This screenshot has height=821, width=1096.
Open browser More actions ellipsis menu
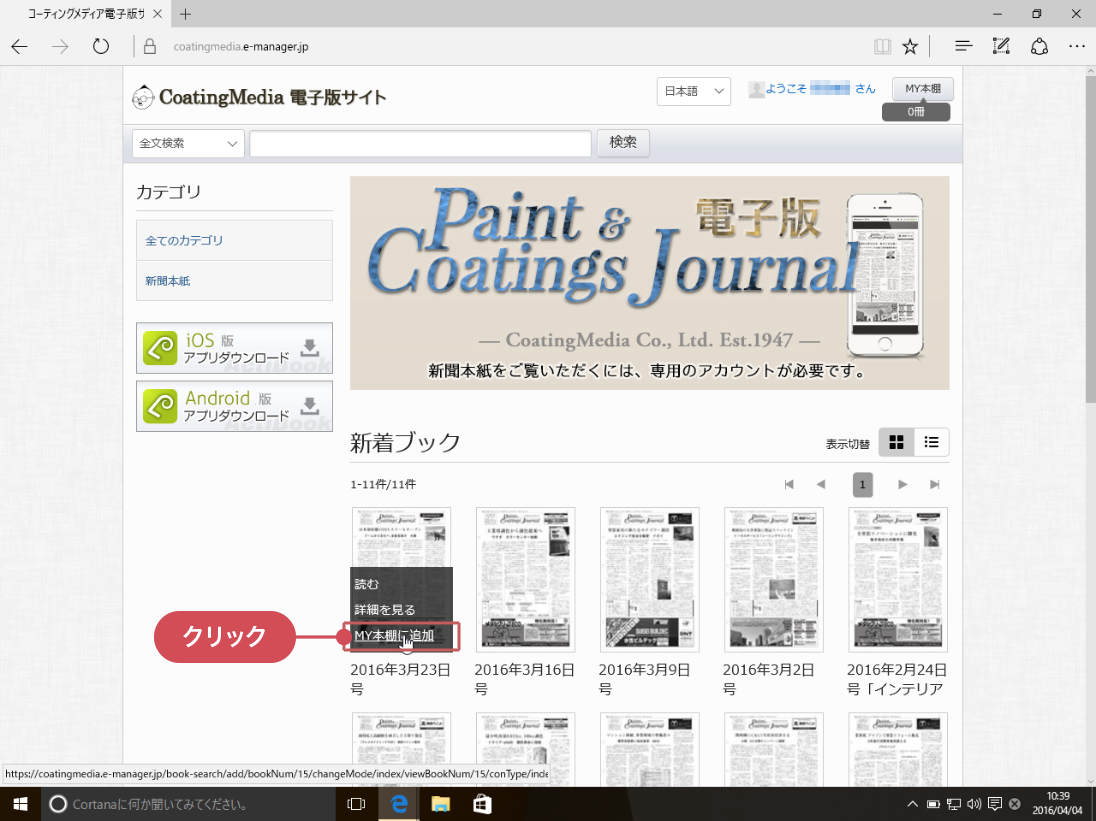(x=1076, y=46)
